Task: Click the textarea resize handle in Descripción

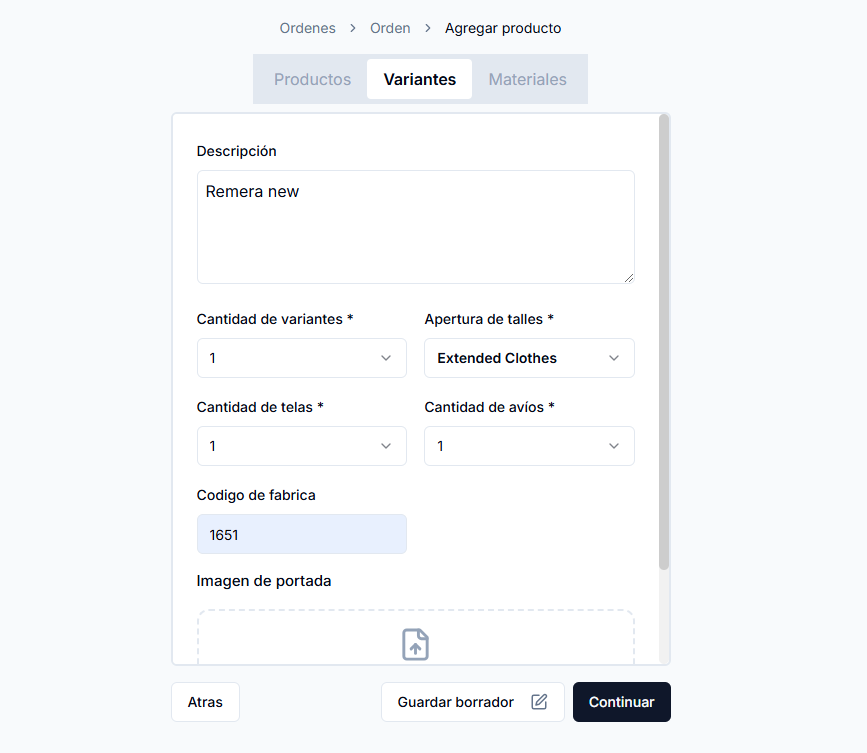Action: click(x=629, y=278)
